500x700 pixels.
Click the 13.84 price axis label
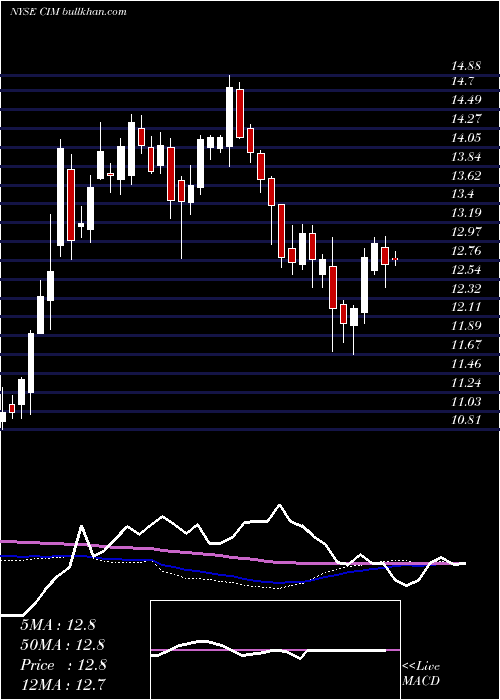(x=466, y=157)
